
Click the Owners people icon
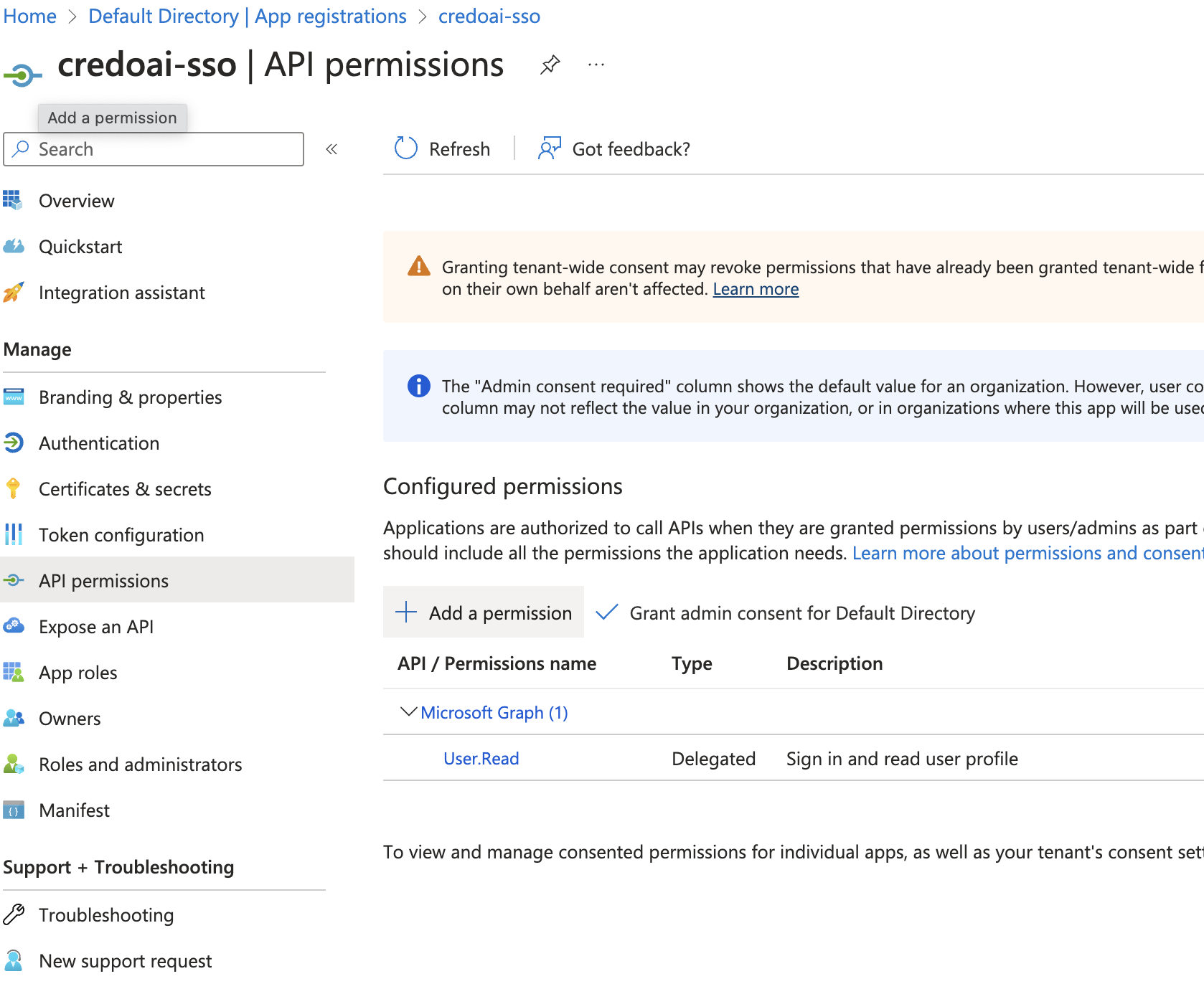13,718
